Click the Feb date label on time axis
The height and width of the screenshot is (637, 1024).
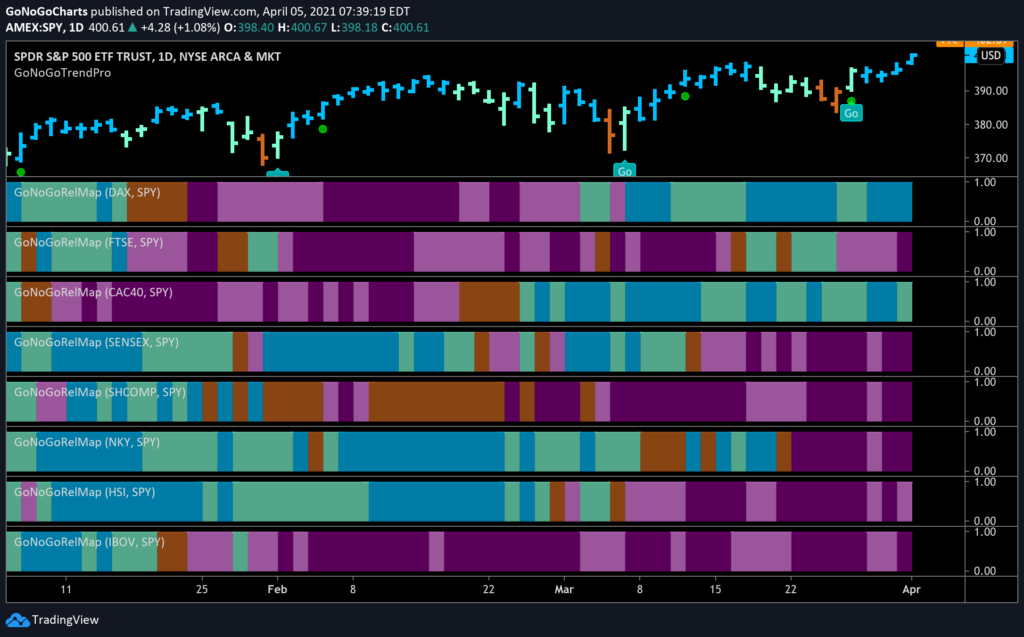(x=278, y=589)
